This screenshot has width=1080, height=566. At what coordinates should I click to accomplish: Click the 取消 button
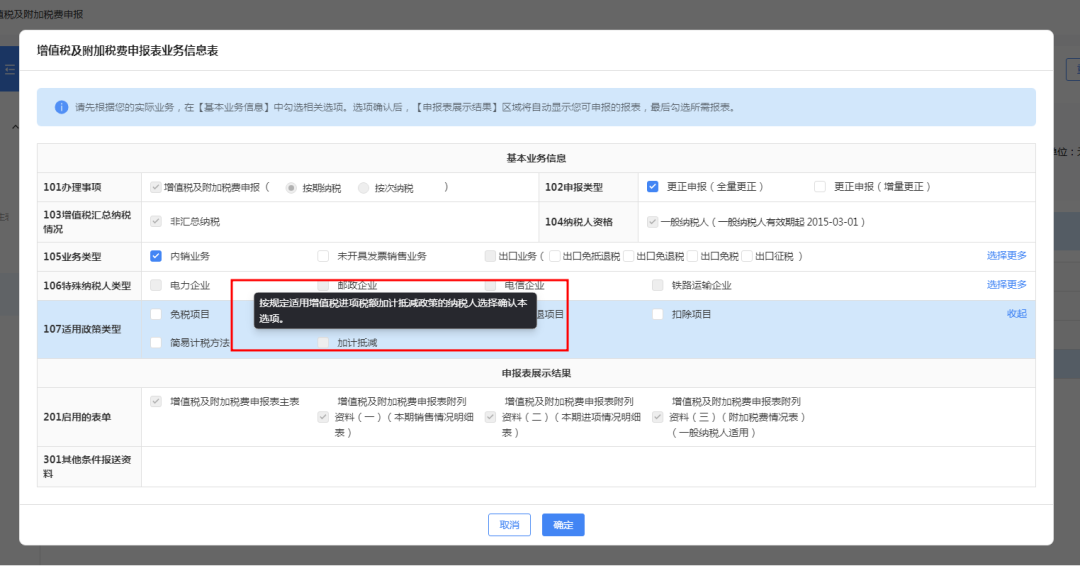pos(509,525)
